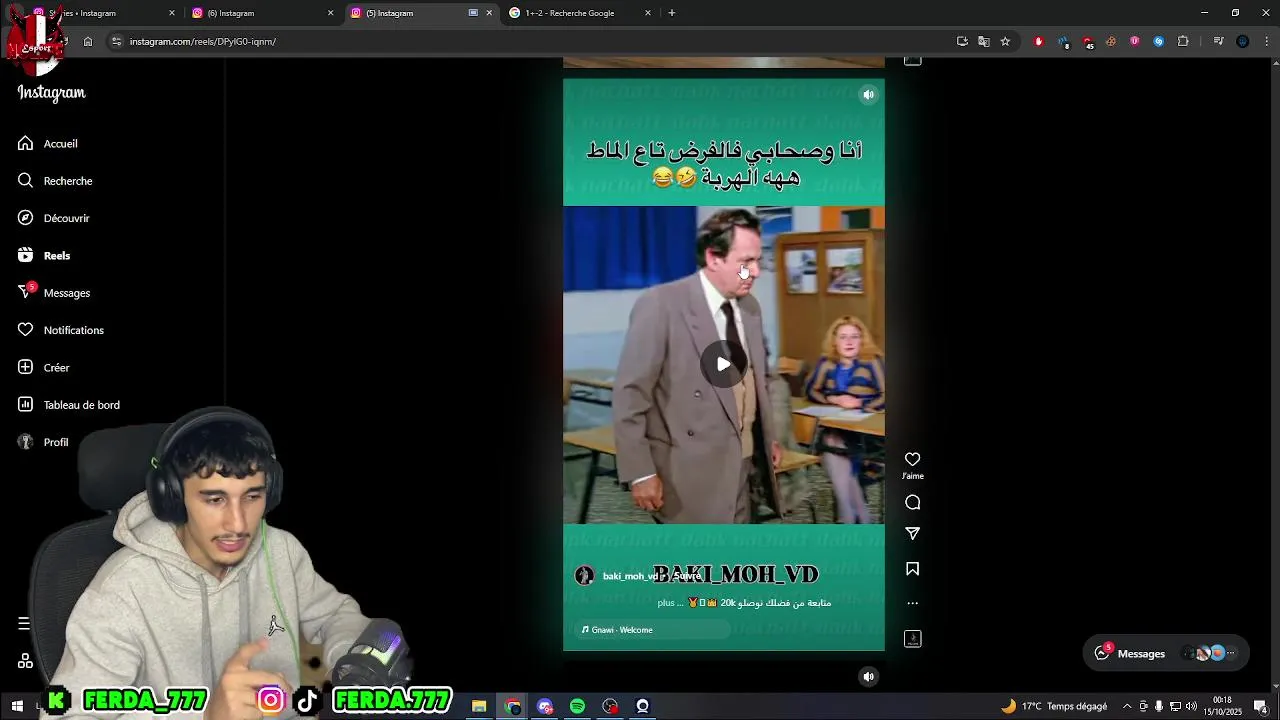Open a new browser tab

(x=672, y=13)
